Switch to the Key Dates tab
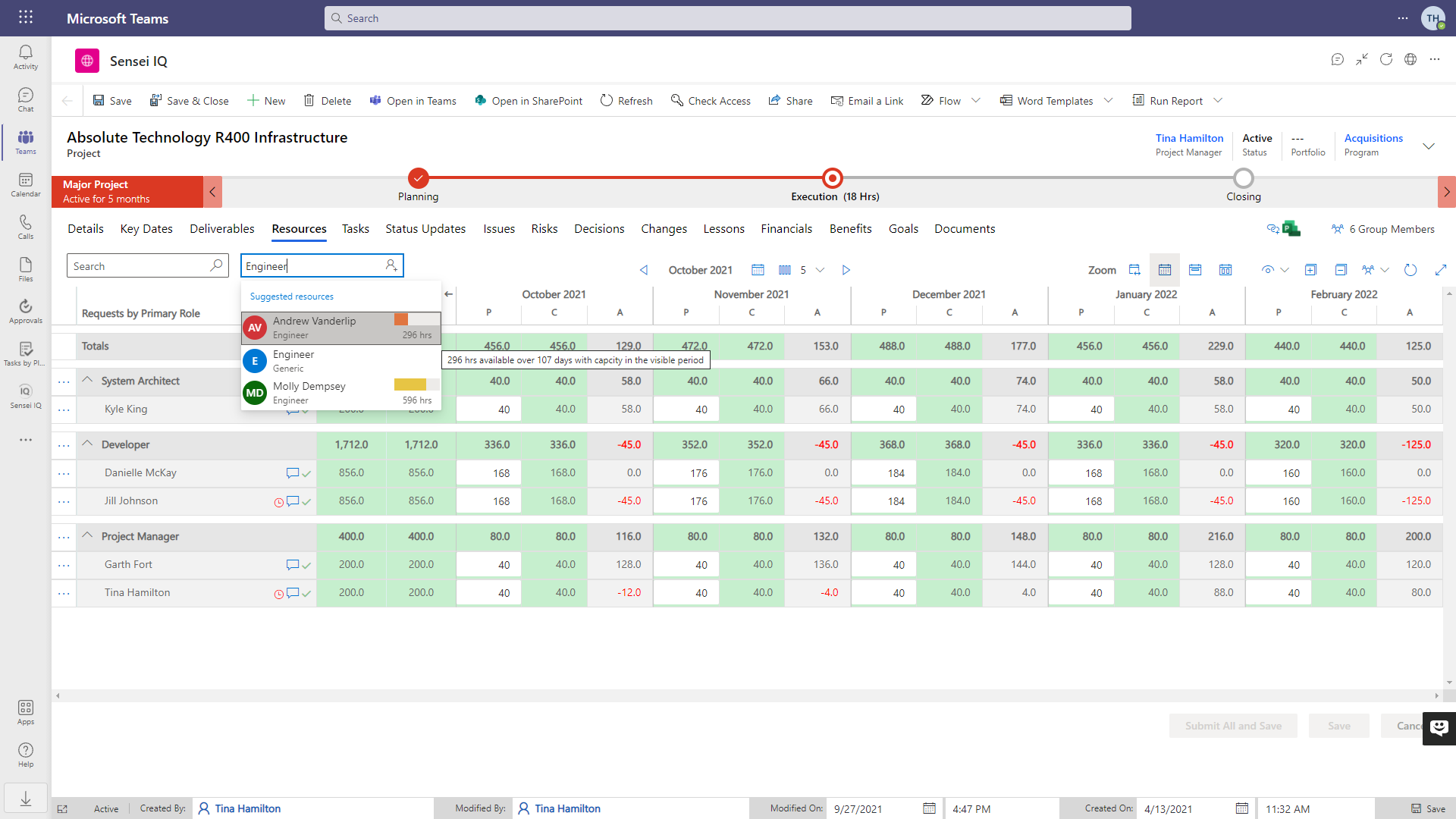 click(x=146, y=228)
